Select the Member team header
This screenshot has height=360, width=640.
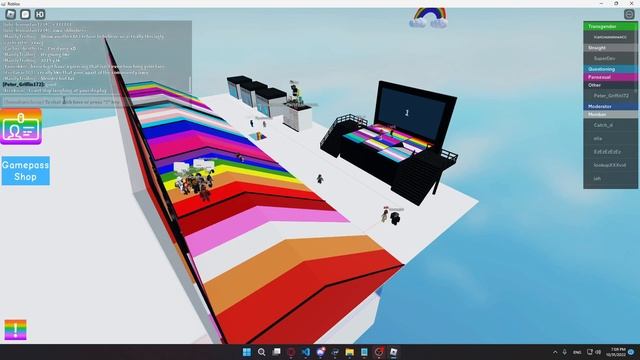click(610, 114)
